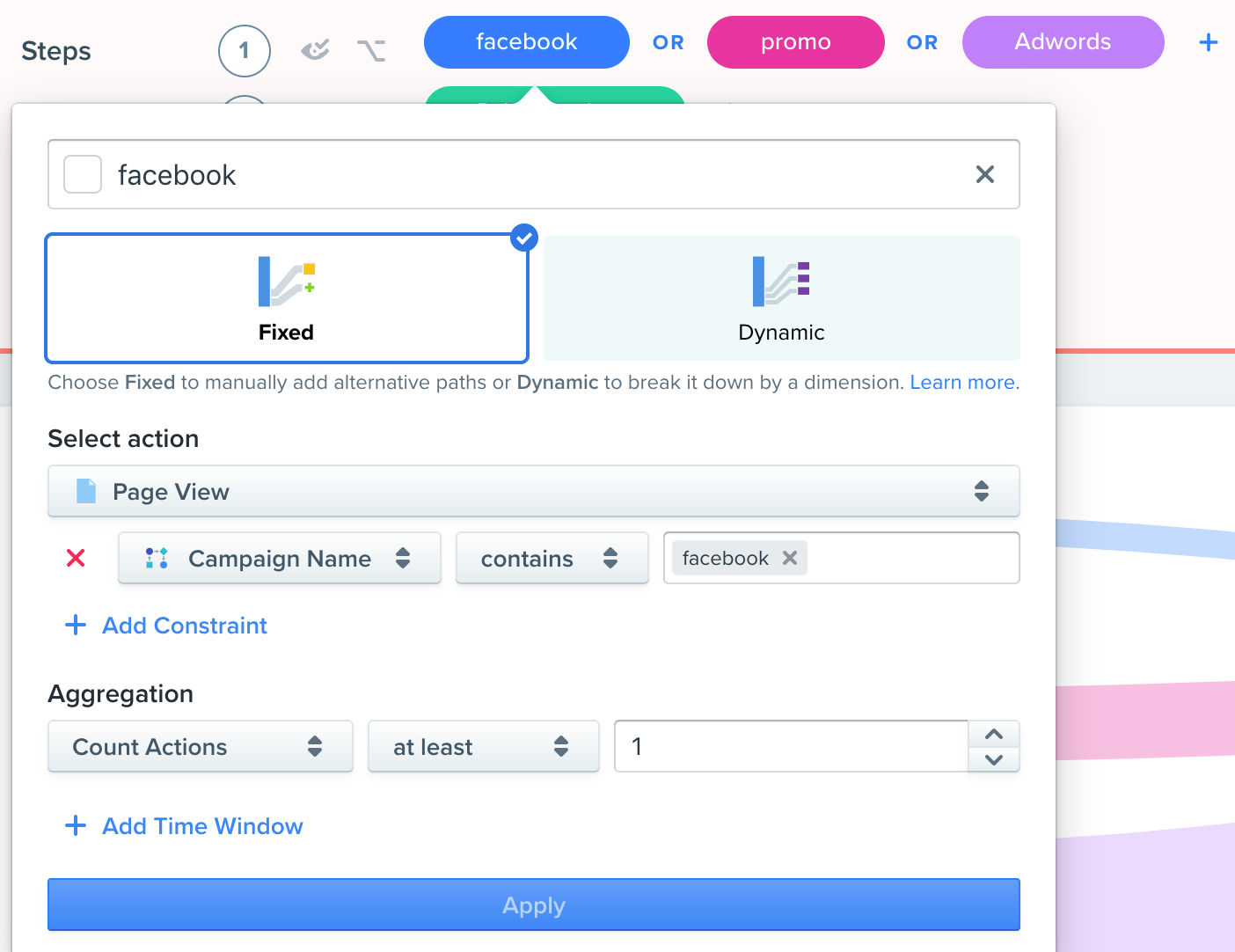
Task: Tick the checkbox beside facebook name
Action: tap(83, 174)
